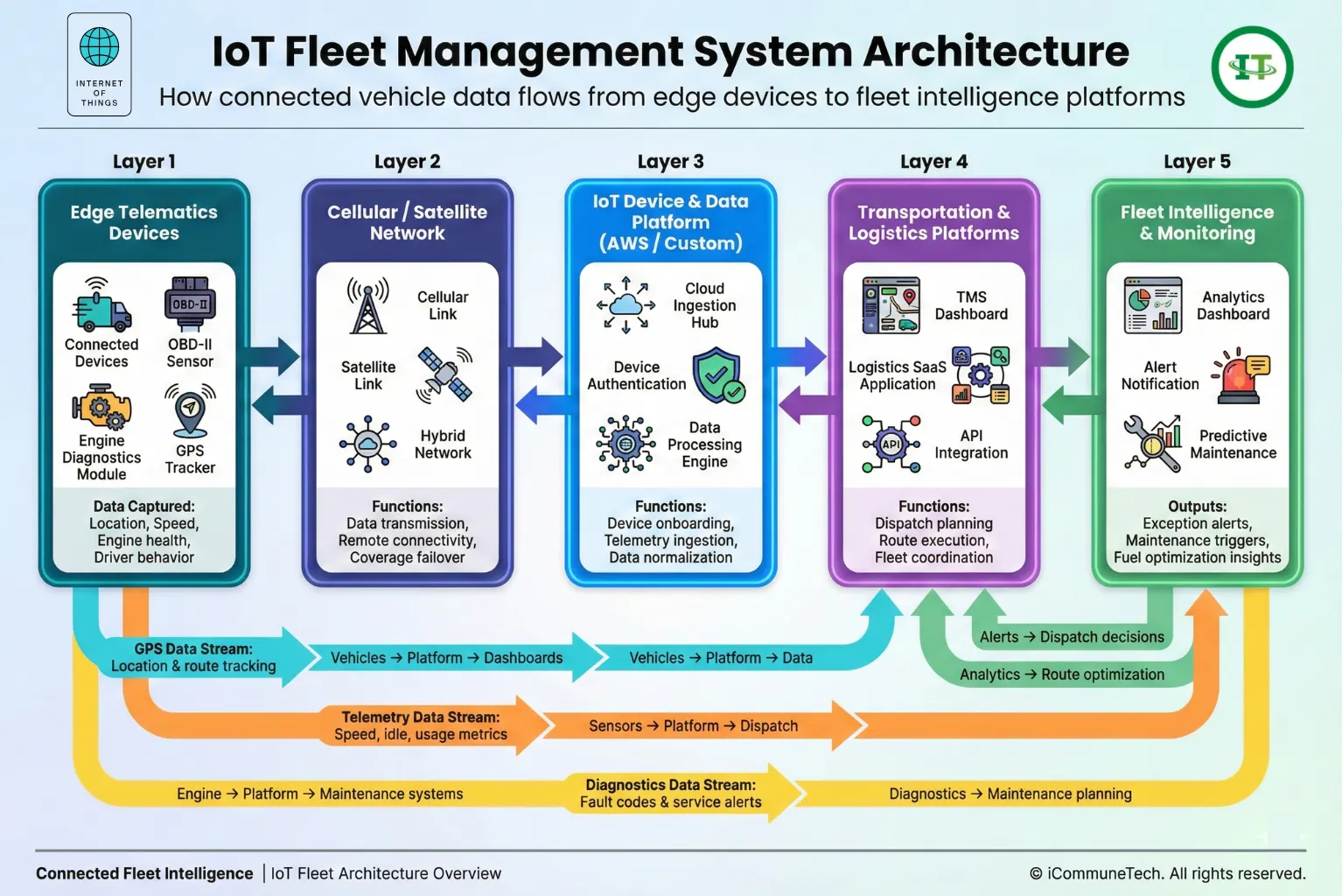The image size is (1342, 896).
Task: Click the Fuel optimization insights text
Action: pos(1197,557)
